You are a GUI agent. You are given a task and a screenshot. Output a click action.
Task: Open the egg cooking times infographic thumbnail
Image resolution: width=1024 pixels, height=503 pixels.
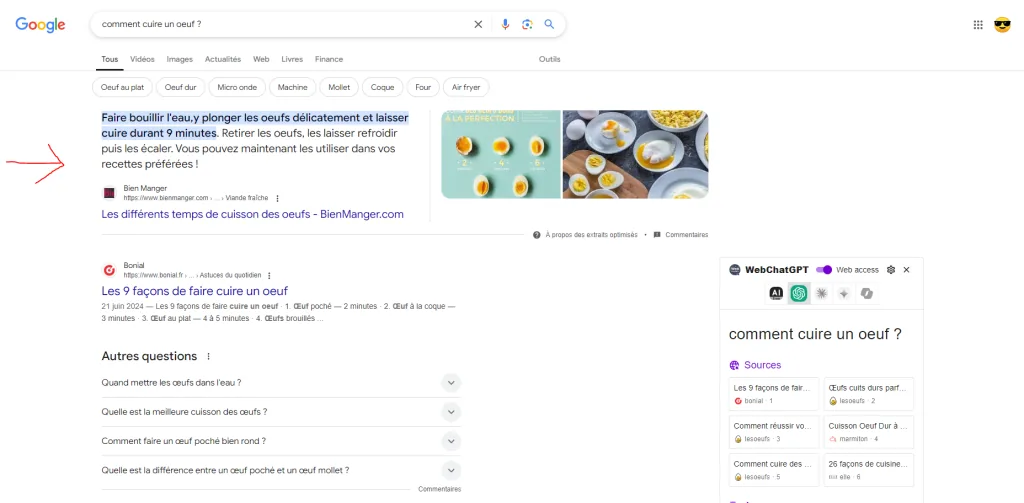coord(501,154)
